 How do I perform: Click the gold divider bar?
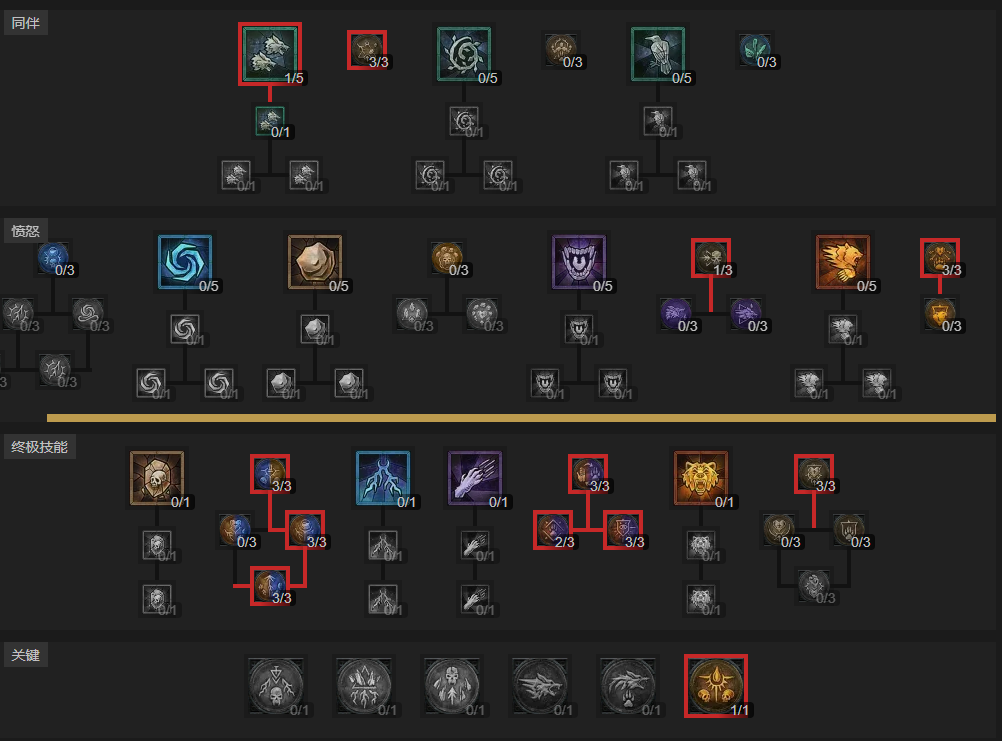pos(521,418)
